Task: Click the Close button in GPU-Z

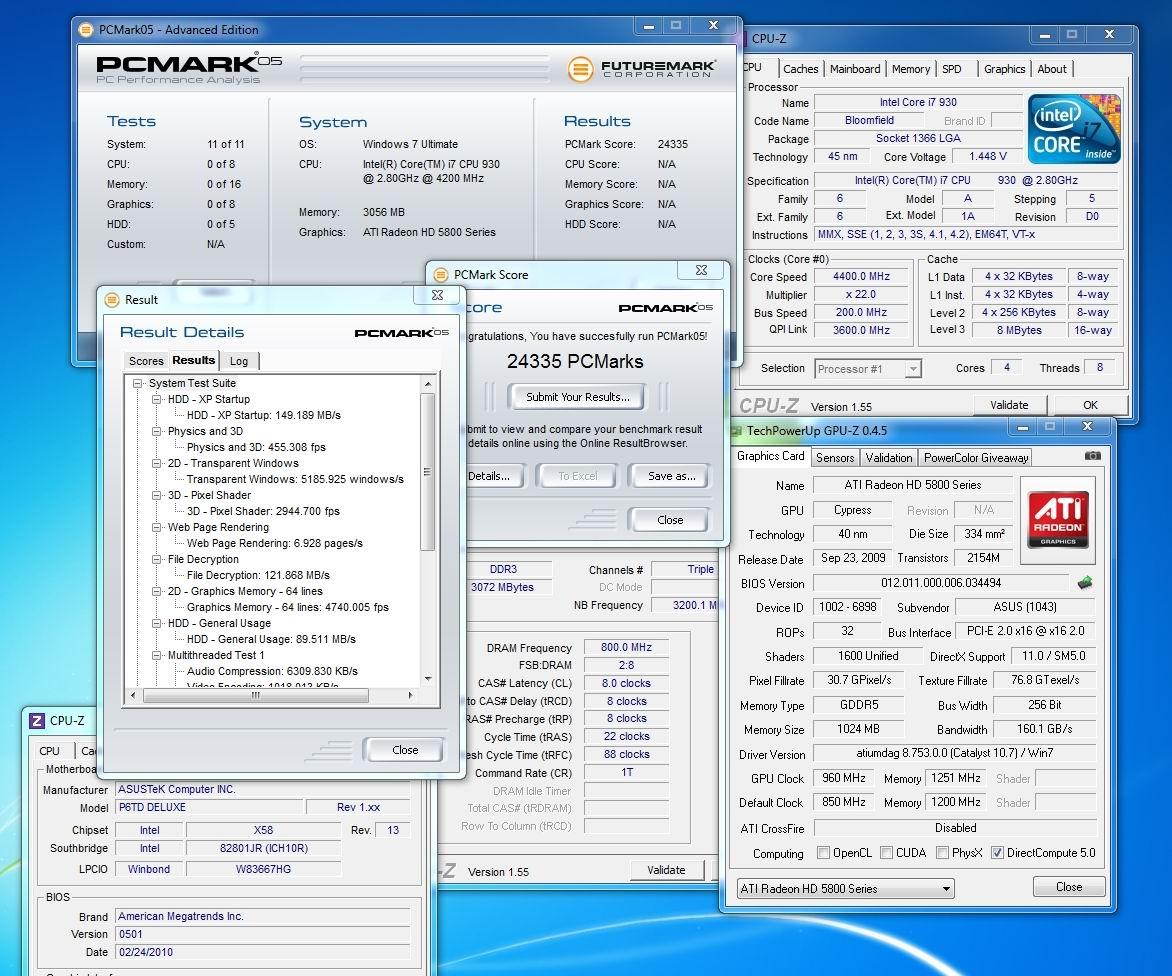Action: [x=1069, y=887]
